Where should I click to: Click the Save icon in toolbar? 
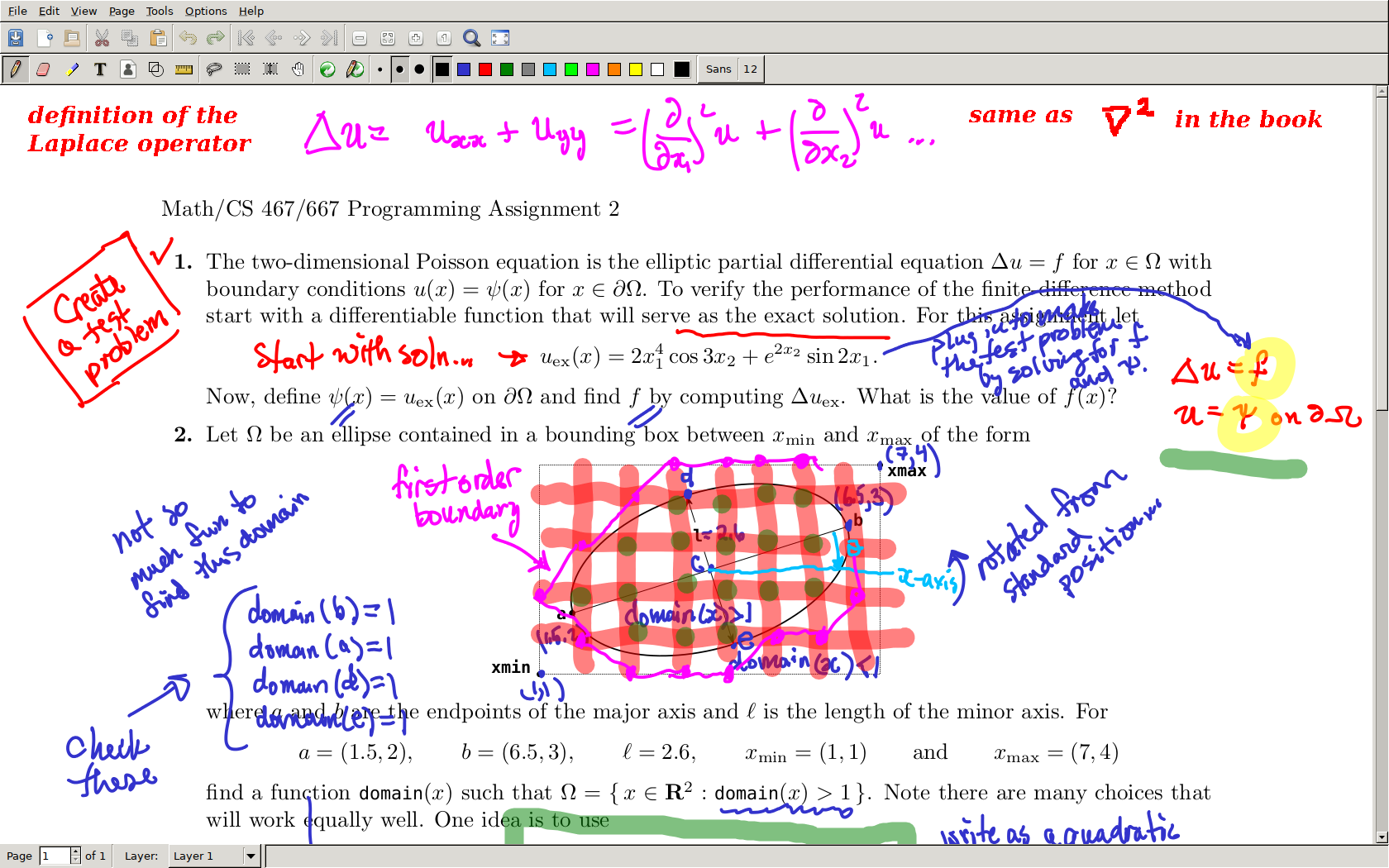click(x=15, y=38)
